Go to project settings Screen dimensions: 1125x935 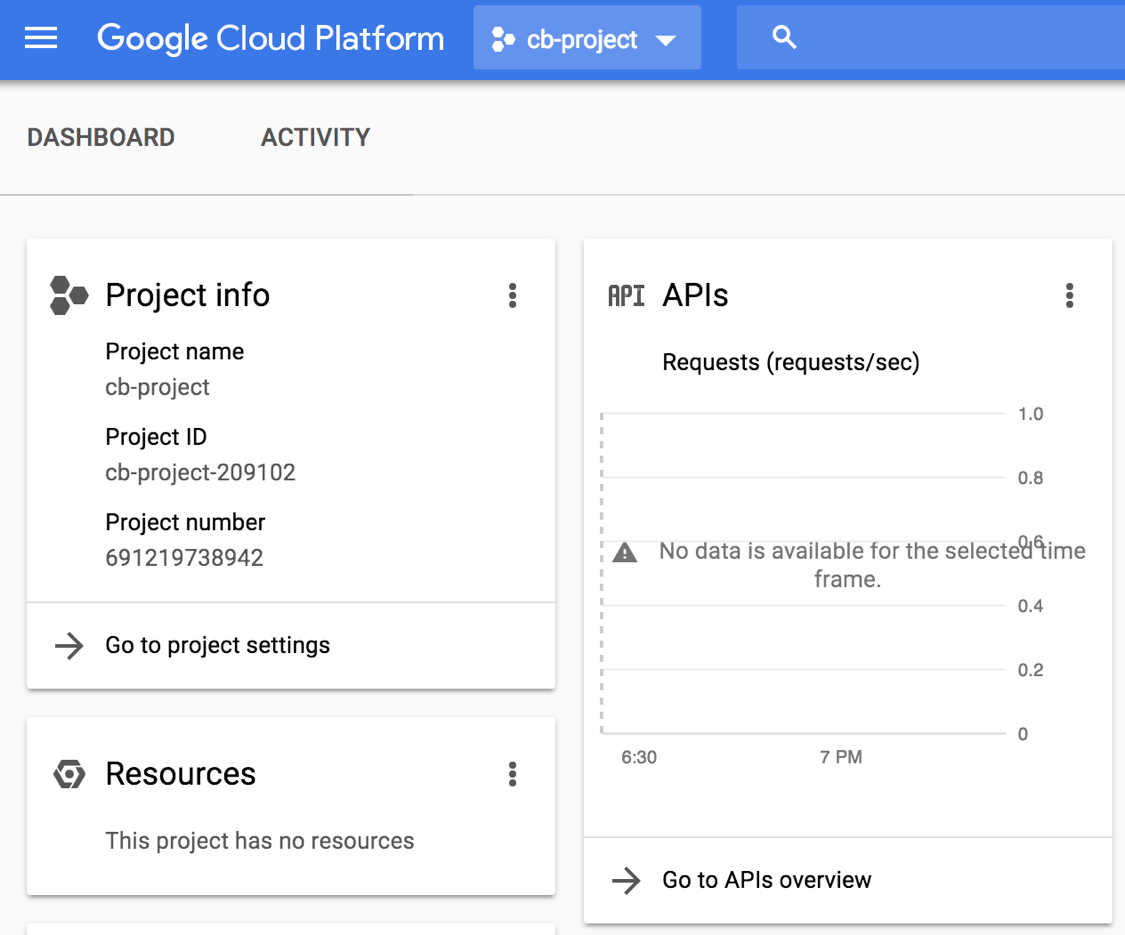(218, 646)
